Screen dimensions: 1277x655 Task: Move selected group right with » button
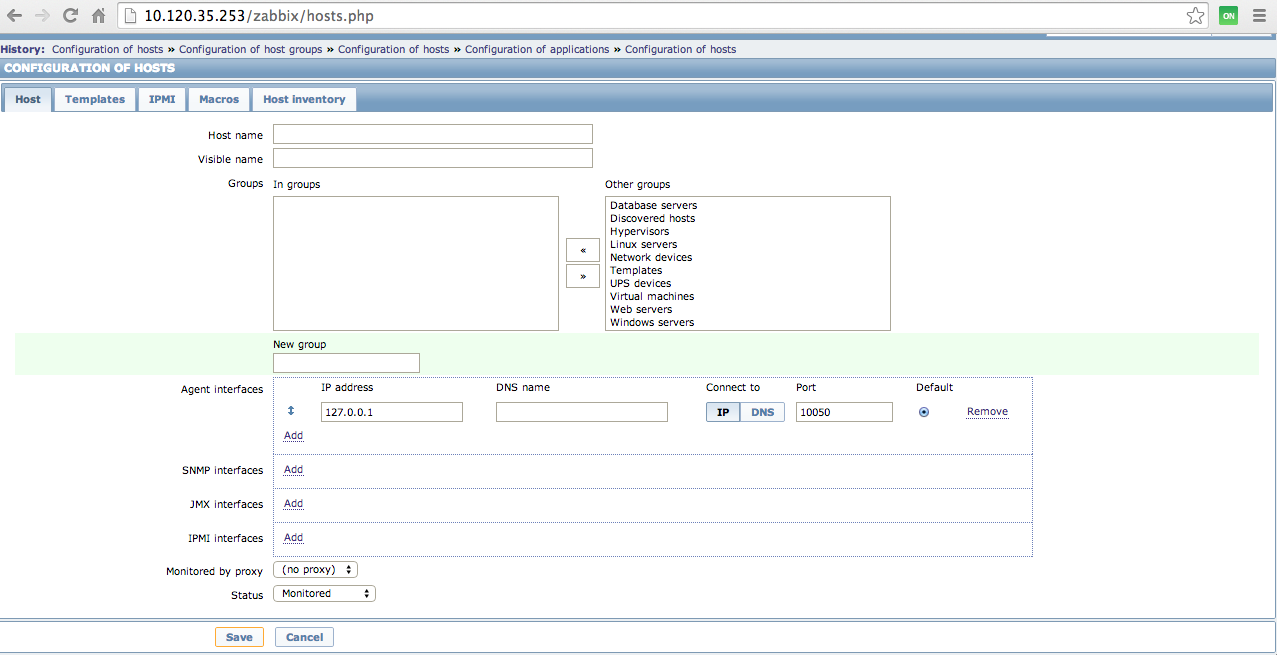583,276
